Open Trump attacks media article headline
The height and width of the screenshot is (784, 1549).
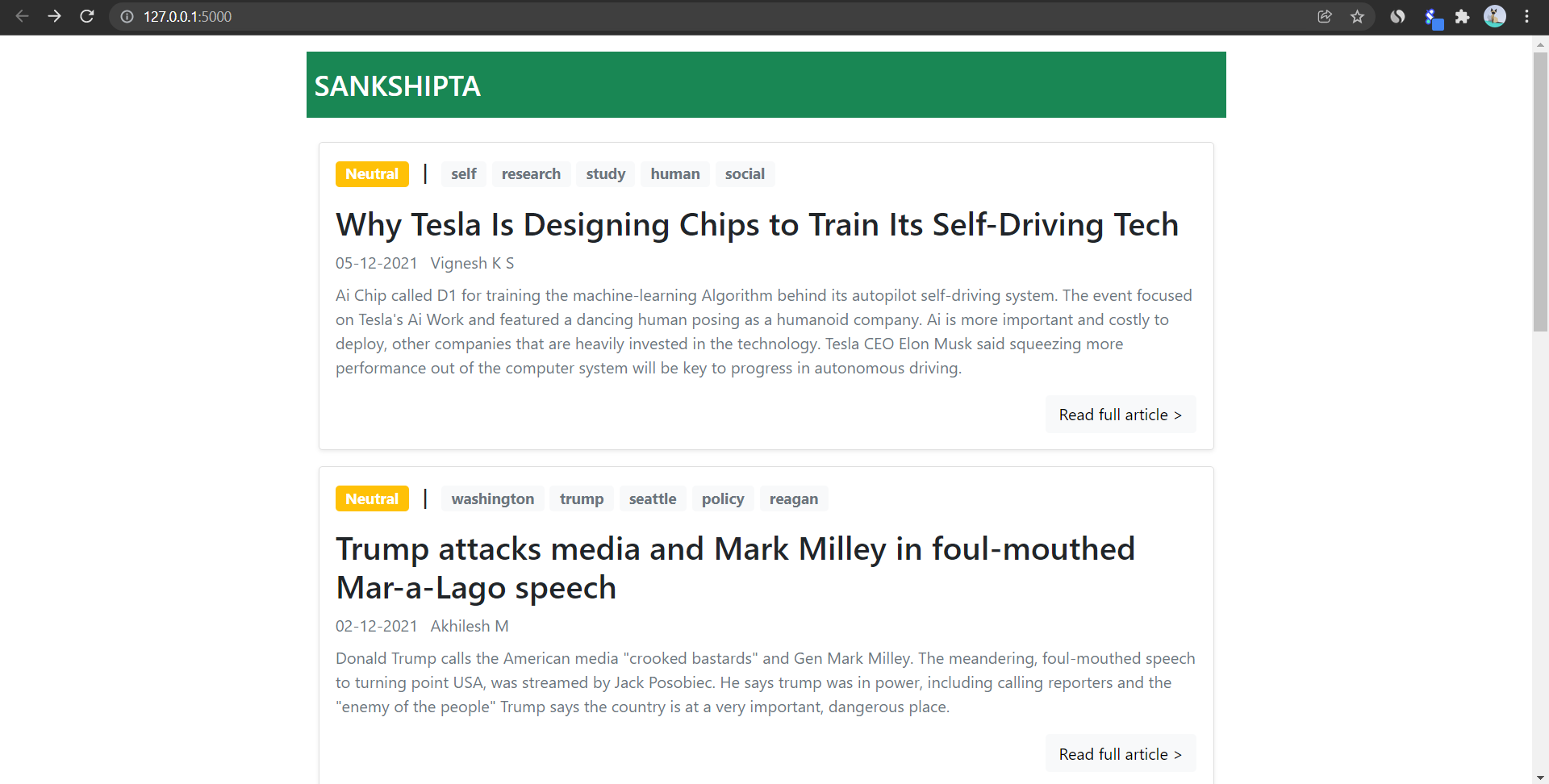pos(735,568)
